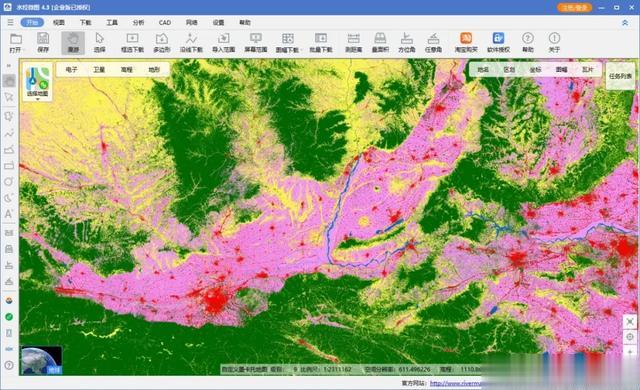This screenshot has height=390, width=640.
Task: Switch to the CAD ribbon tab
Action: coord(164,22)
